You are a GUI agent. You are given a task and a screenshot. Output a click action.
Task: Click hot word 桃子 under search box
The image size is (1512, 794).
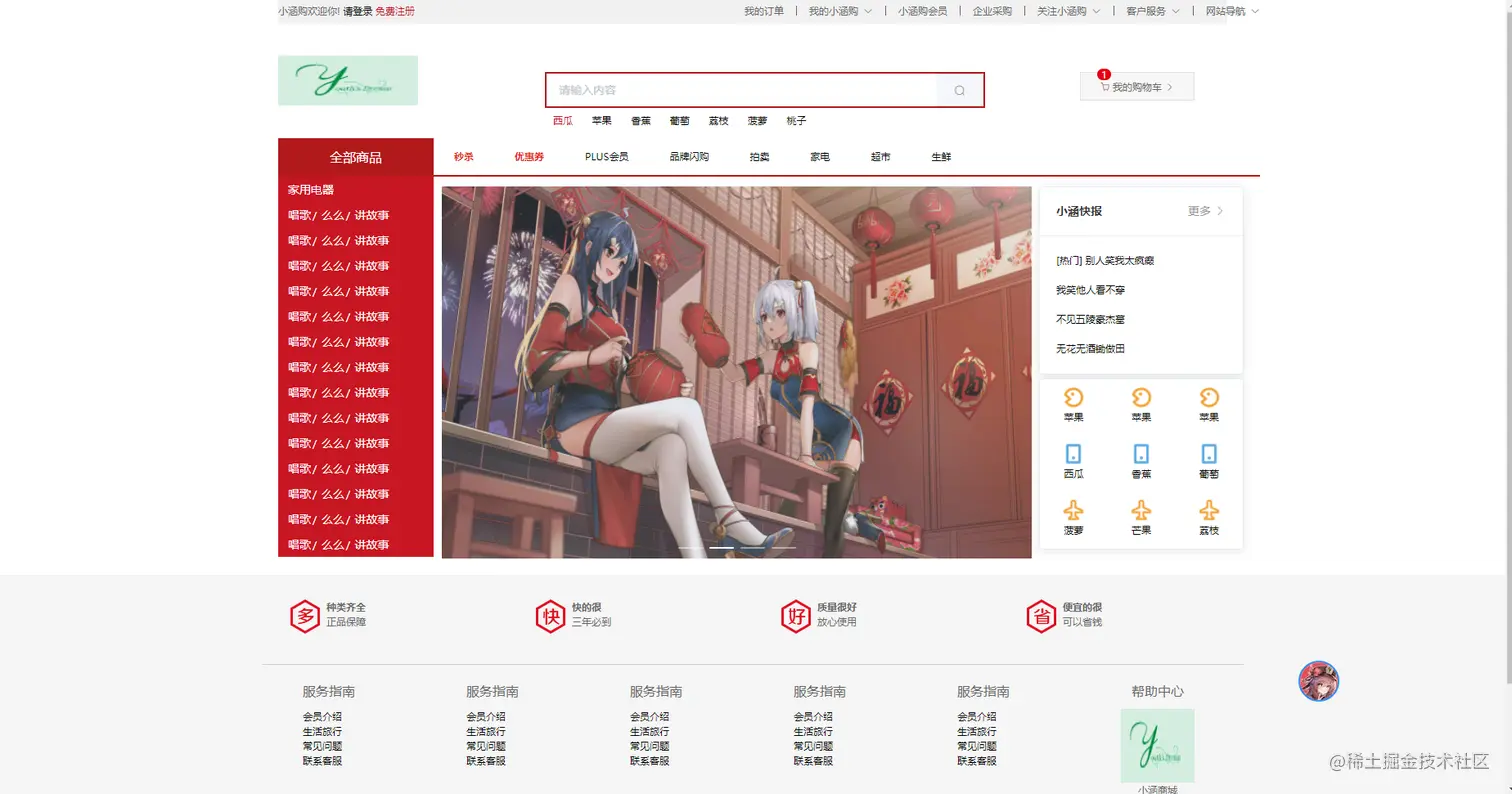pyautogui.click(x=797, y=121)
